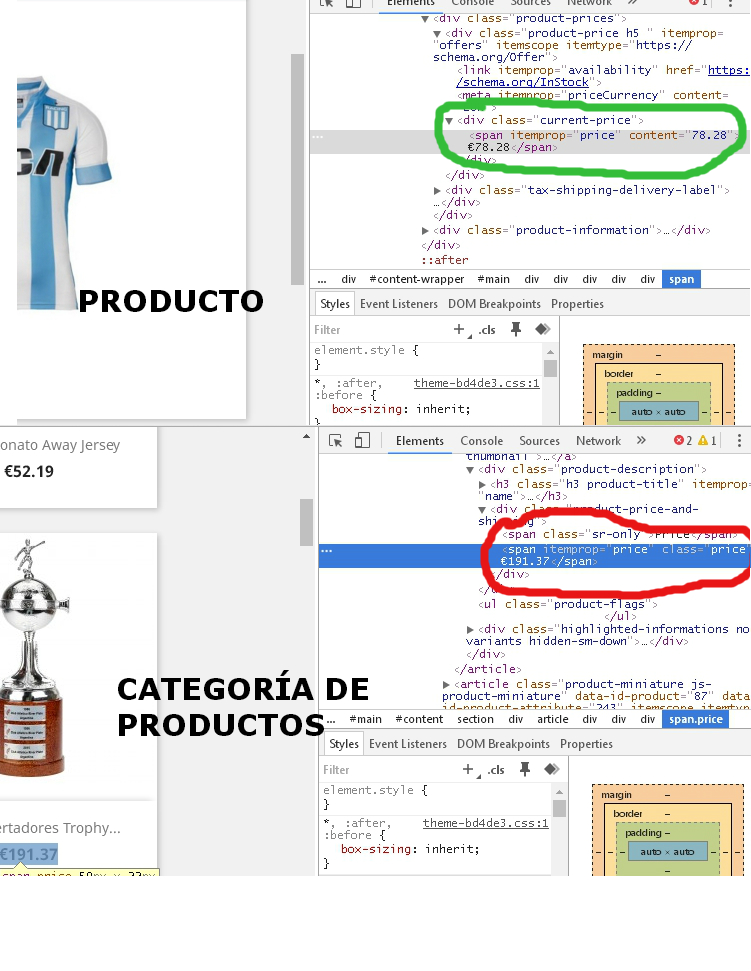Select #main in upper breadcrumb bar

(493, 279)
